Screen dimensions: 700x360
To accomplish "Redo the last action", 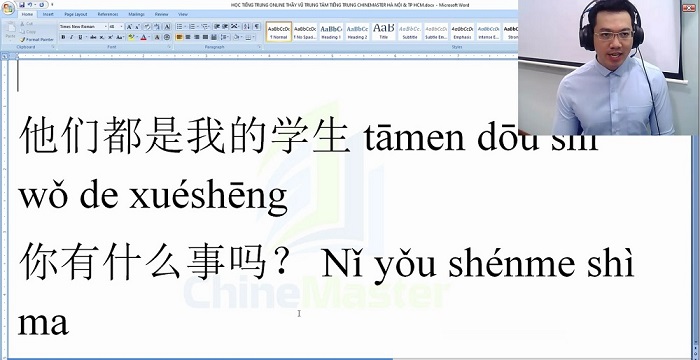I will coord(42,4).
